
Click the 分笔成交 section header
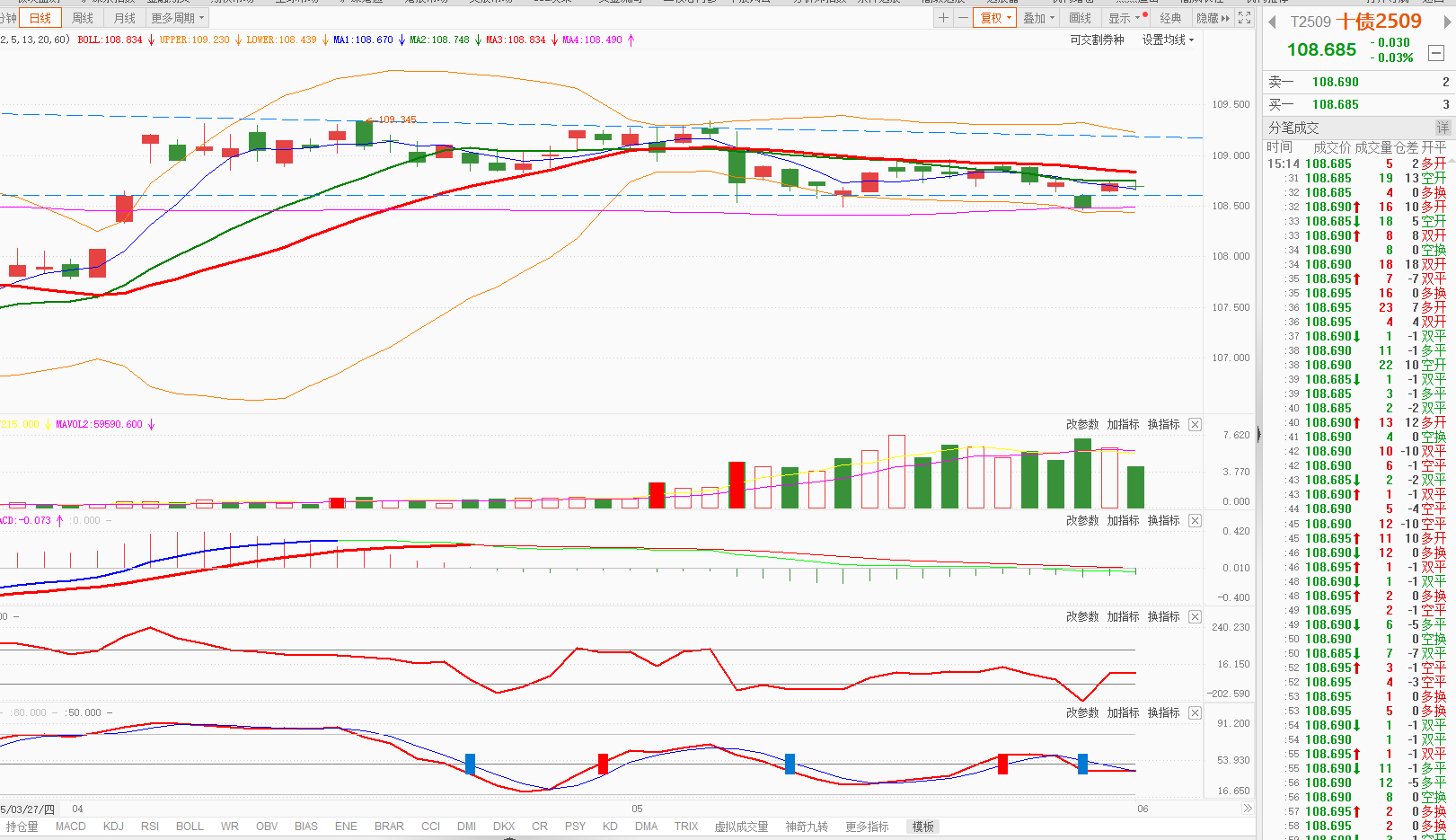click(1293, 128)
